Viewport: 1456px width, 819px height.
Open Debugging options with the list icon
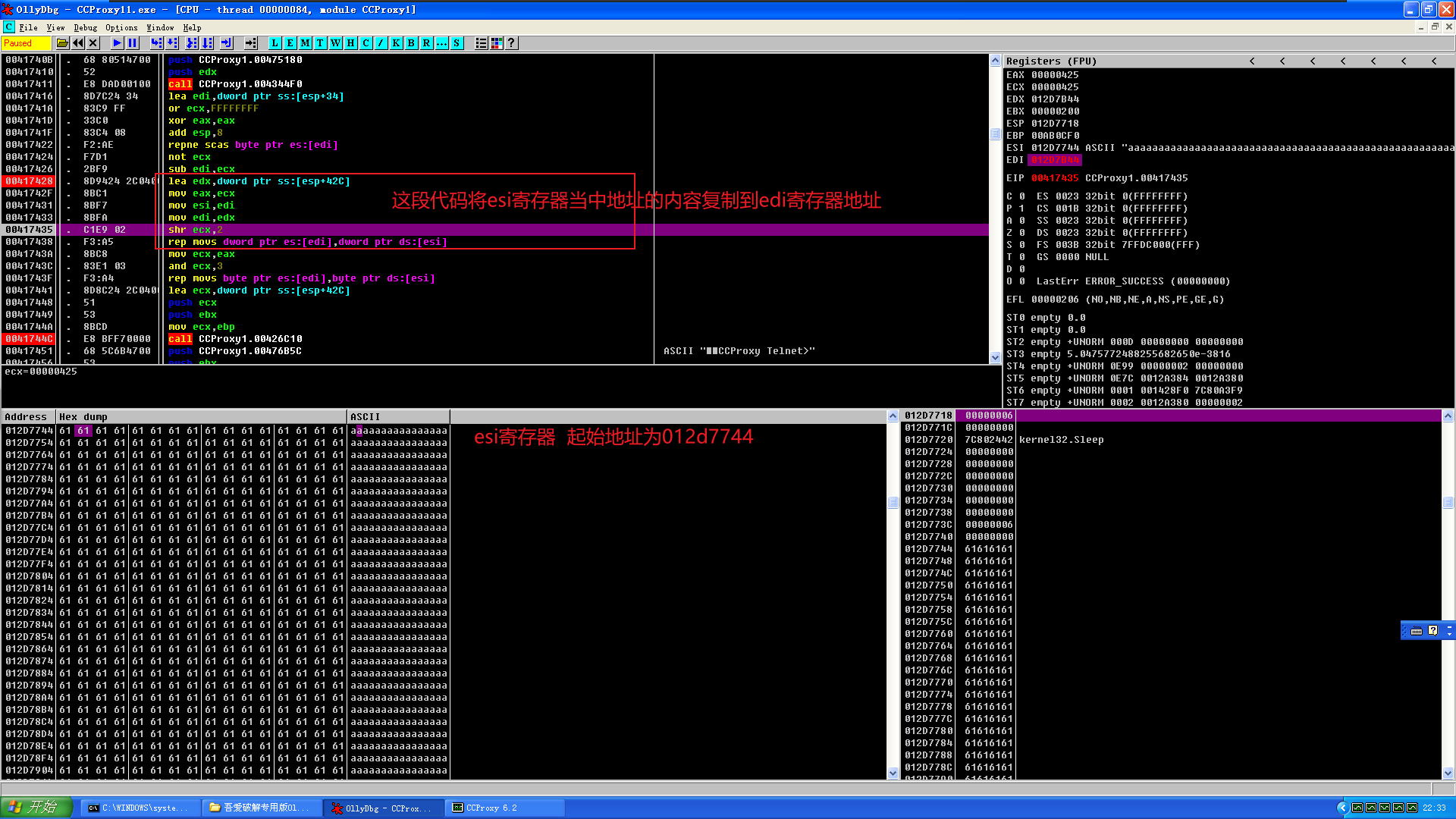[x=481, y=43]
